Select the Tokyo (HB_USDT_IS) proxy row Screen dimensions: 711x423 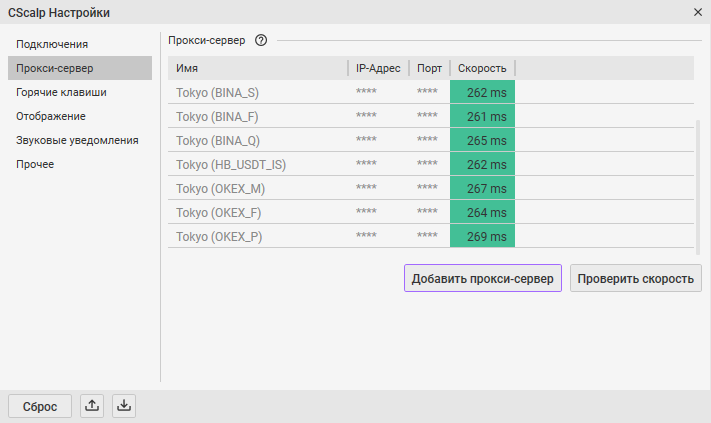coord(431,164)
